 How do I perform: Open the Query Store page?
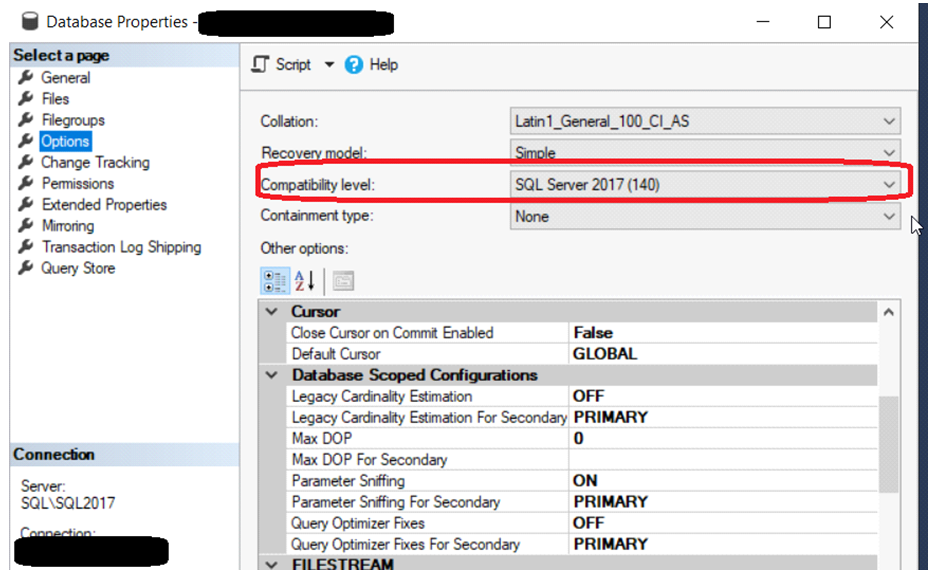[x=78, y=268]
